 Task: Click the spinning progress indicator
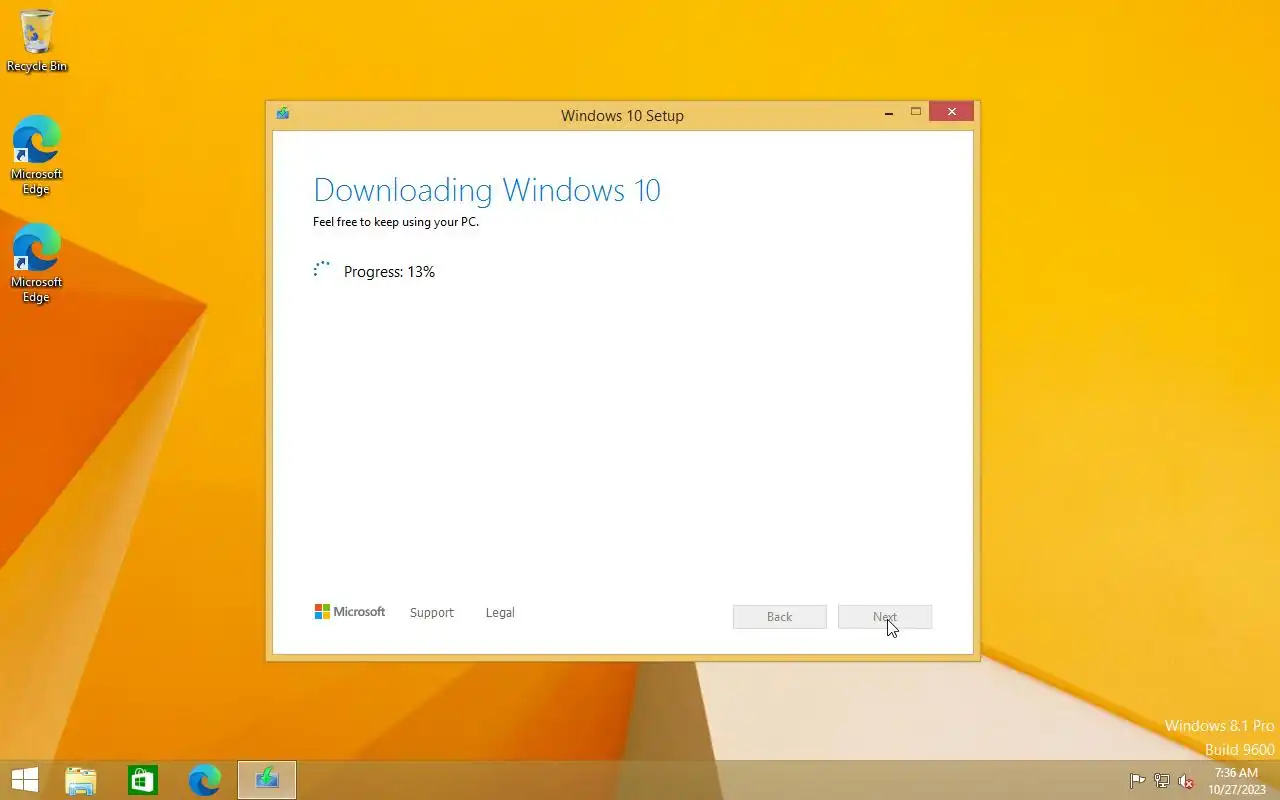point(322,270)
